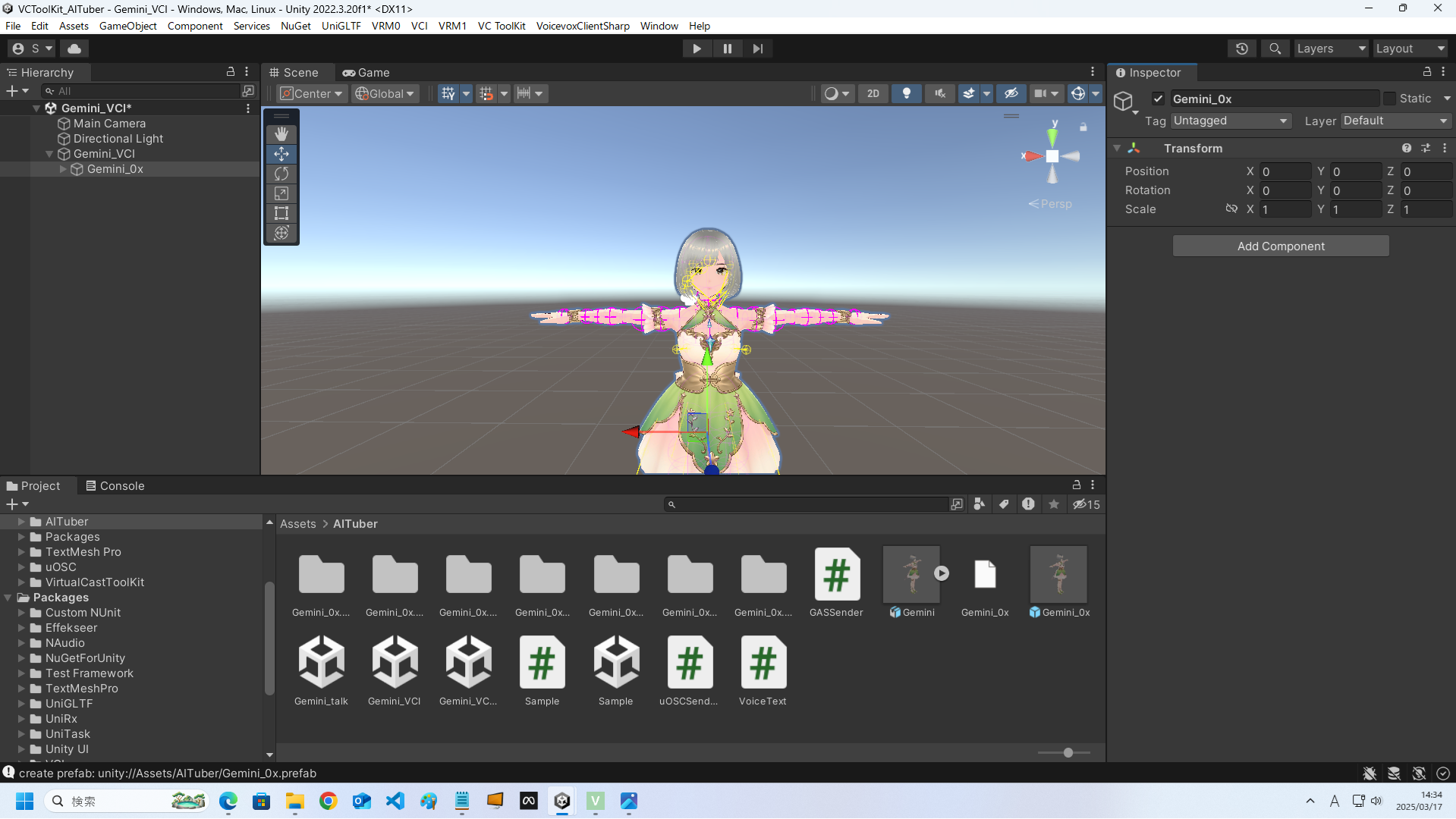
Task: Select the TextMesh Pro folder
Action: (x=83, y=552)
